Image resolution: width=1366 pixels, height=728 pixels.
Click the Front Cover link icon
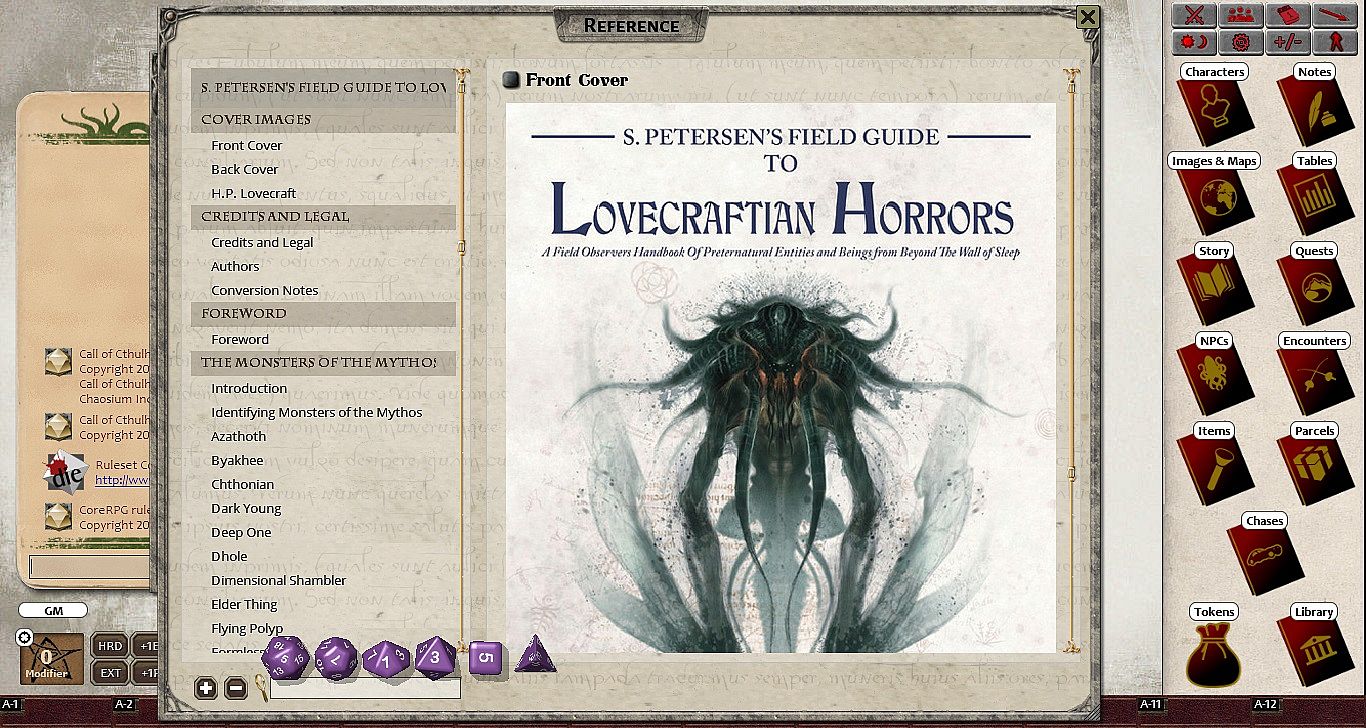[512, 80]
